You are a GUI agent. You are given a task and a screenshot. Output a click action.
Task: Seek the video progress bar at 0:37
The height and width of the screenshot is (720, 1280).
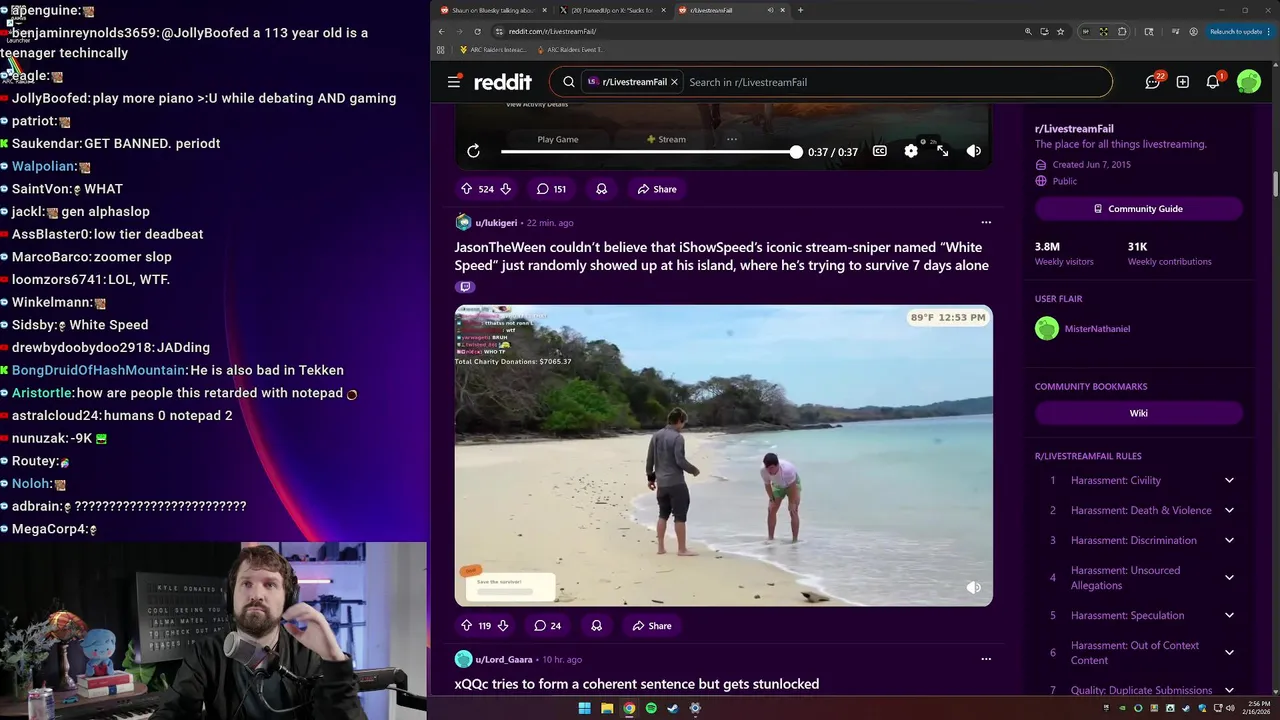[796, 152]
